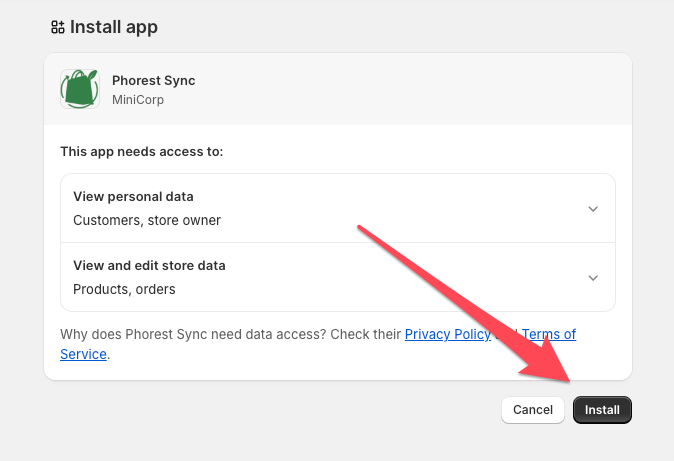Image resolution: width=674 pixels, height=461 pixels.
Task: Open the Privacy Policy link
Action: [x=448, y=334]
